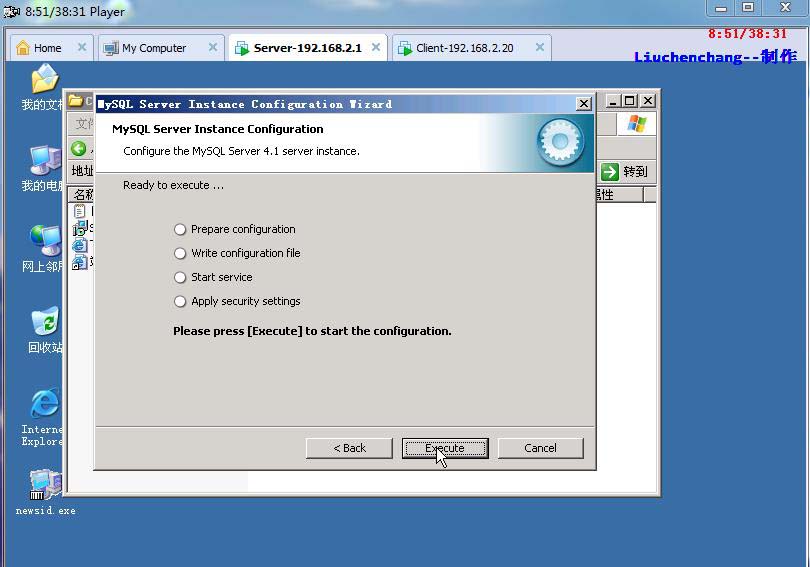
Task: Maximize the Explorer window behind the wizard
Action: (629, 101)
